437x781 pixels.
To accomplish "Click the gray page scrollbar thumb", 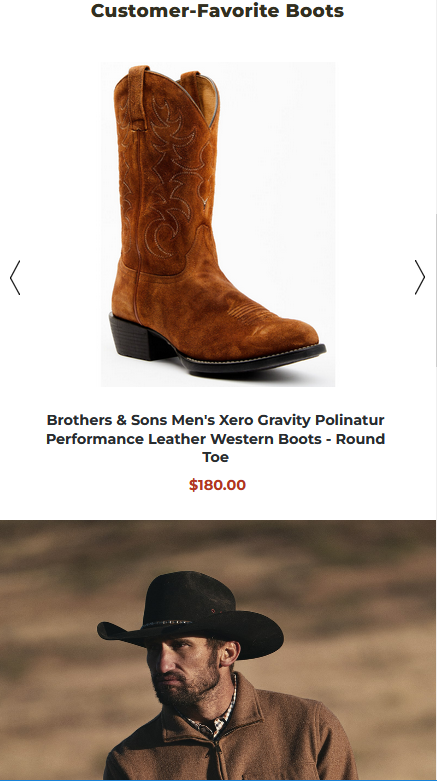I will click(436, 291).
